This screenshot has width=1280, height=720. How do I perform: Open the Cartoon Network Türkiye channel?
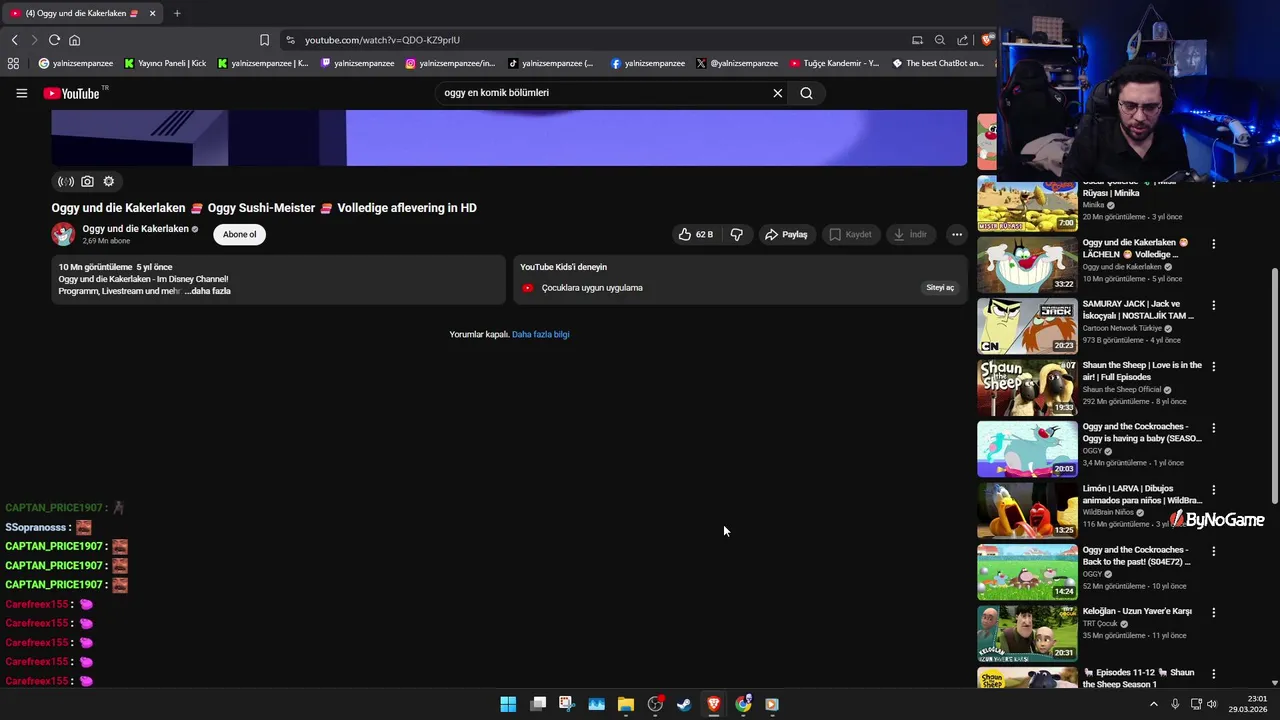[x=1124, y=328]
